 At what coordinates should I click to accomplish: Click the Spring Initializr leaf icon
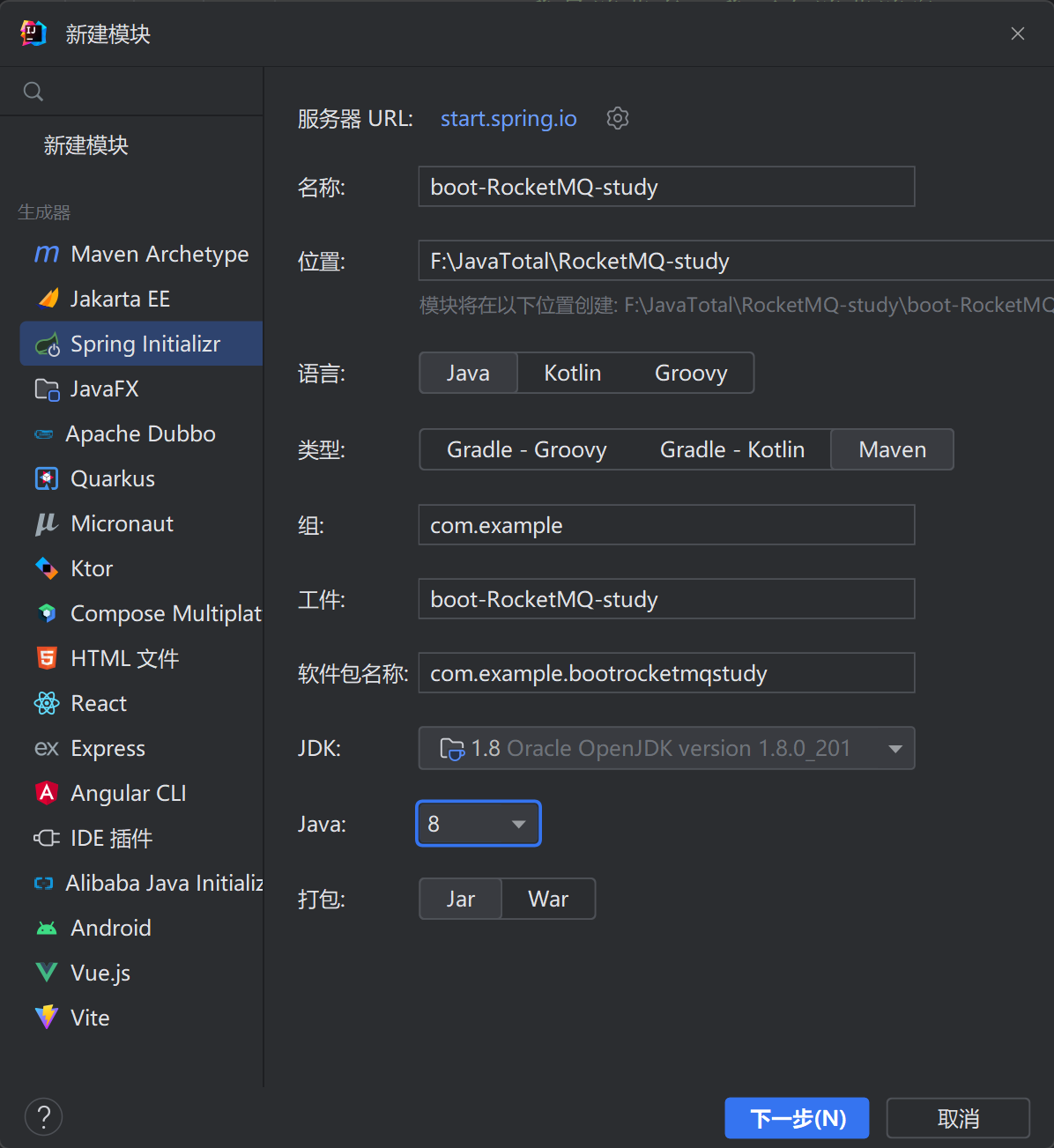click(x=48, y=344)
